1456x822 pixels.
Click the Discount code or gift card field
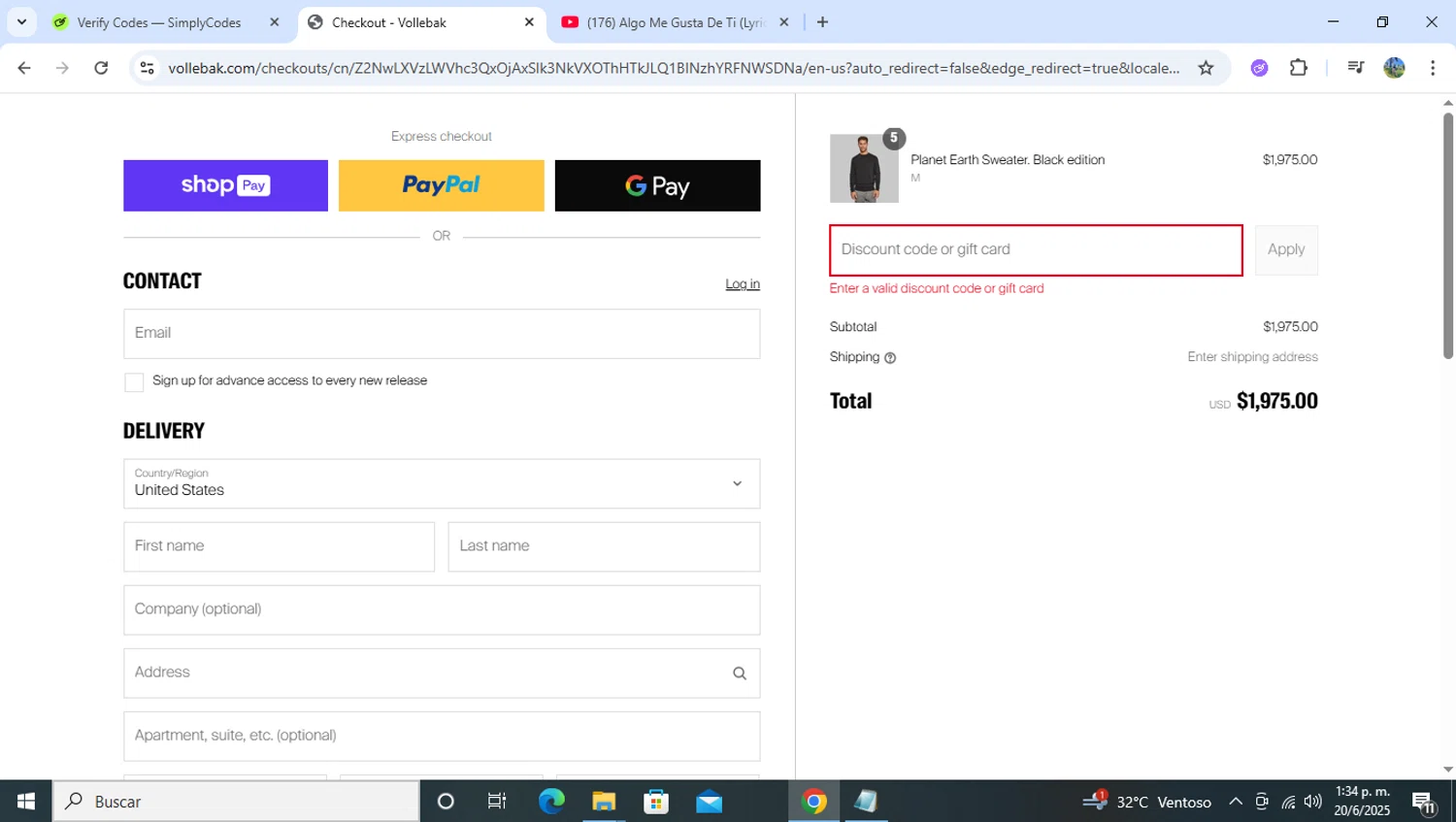tap(1036, 250)
